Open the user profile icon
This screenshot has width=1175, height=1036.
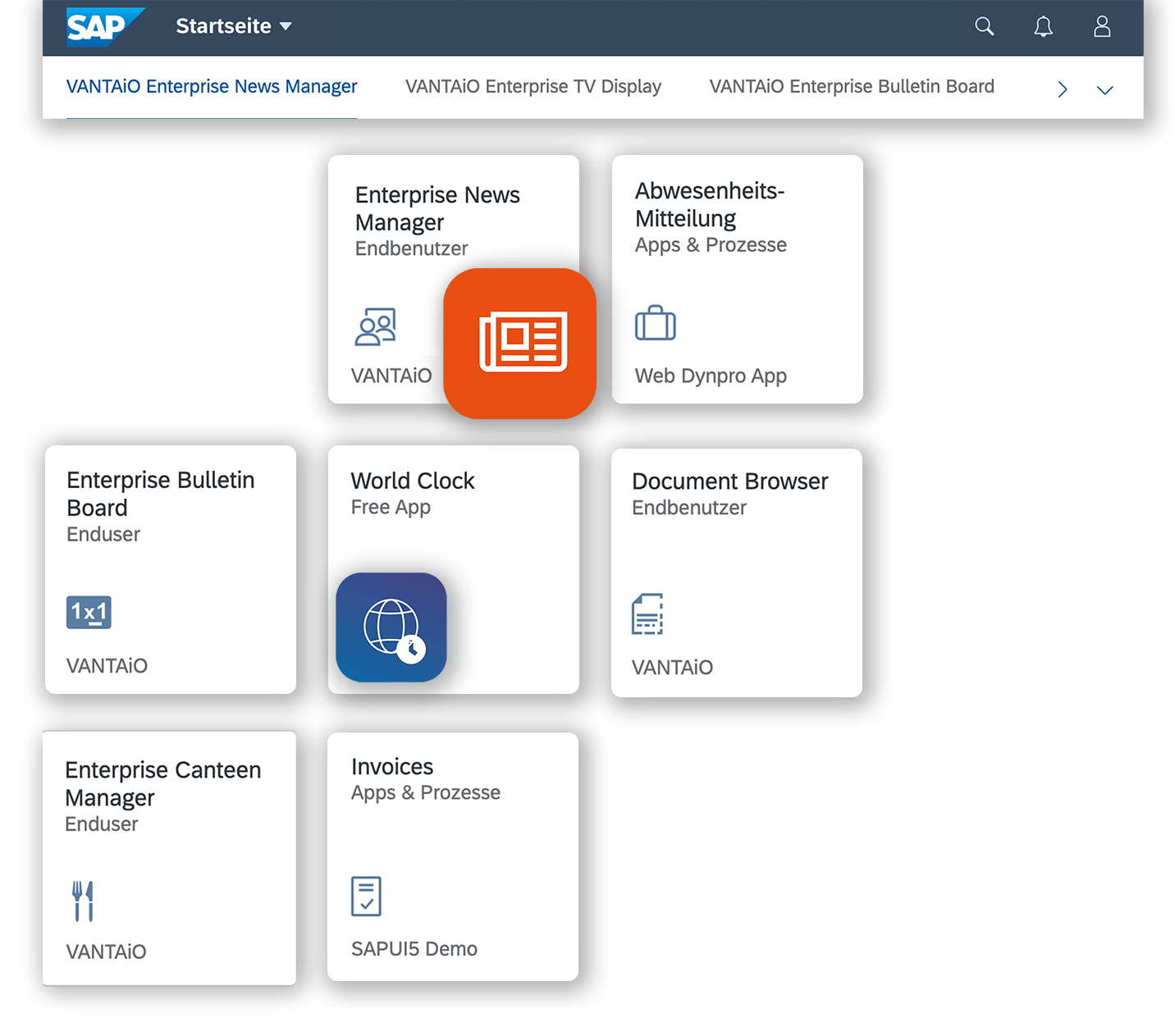pos(1102,26)
